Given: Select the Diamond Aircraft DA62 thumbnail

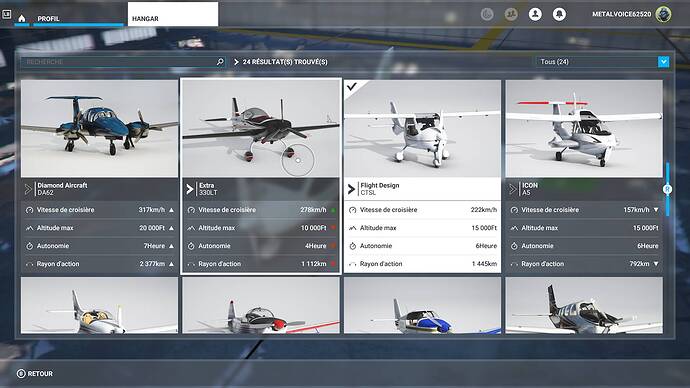Looking at the screenshot, I should (99, 128).
